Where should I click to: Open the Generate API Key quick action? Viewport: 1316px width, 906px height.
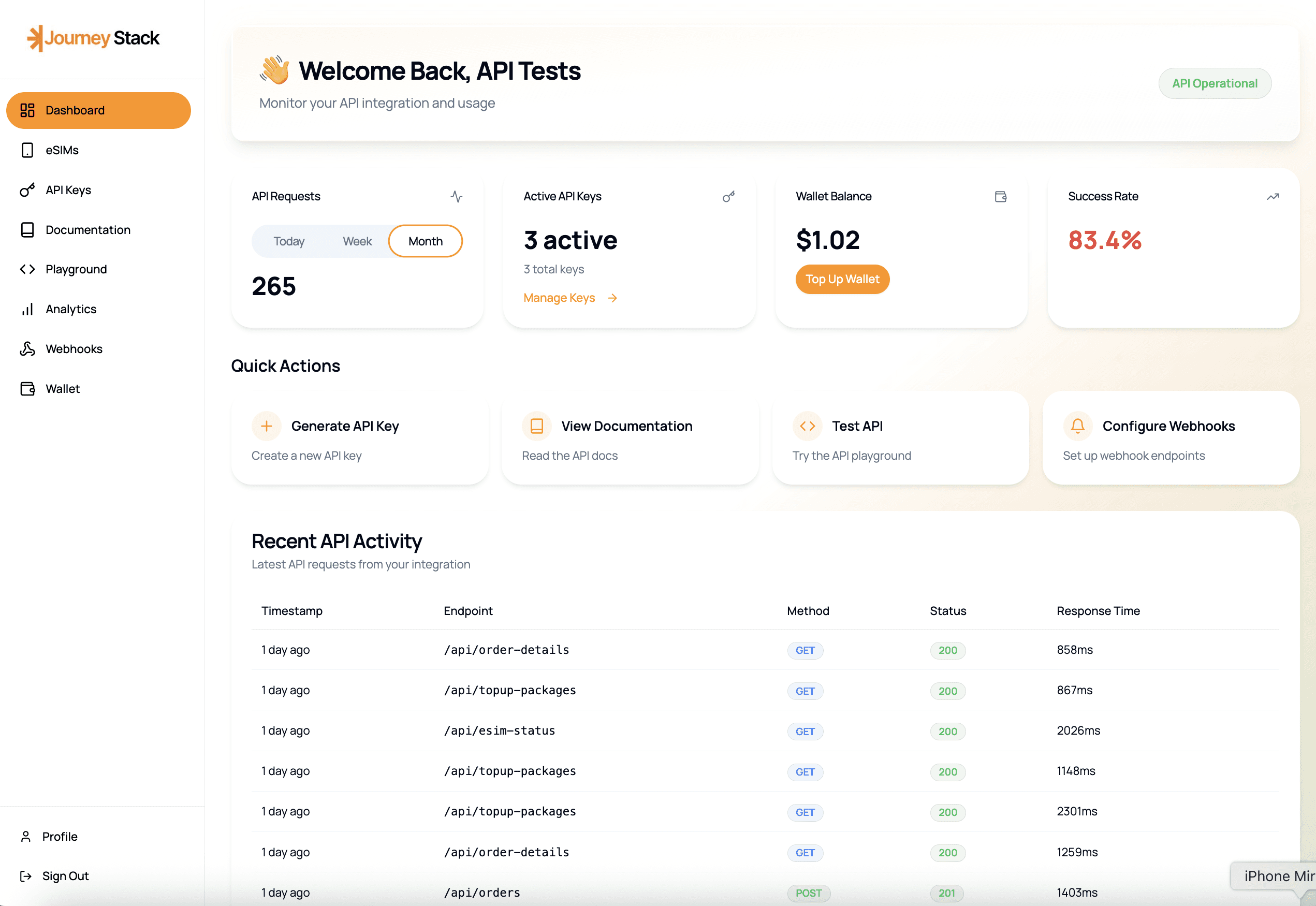[359, 437]
